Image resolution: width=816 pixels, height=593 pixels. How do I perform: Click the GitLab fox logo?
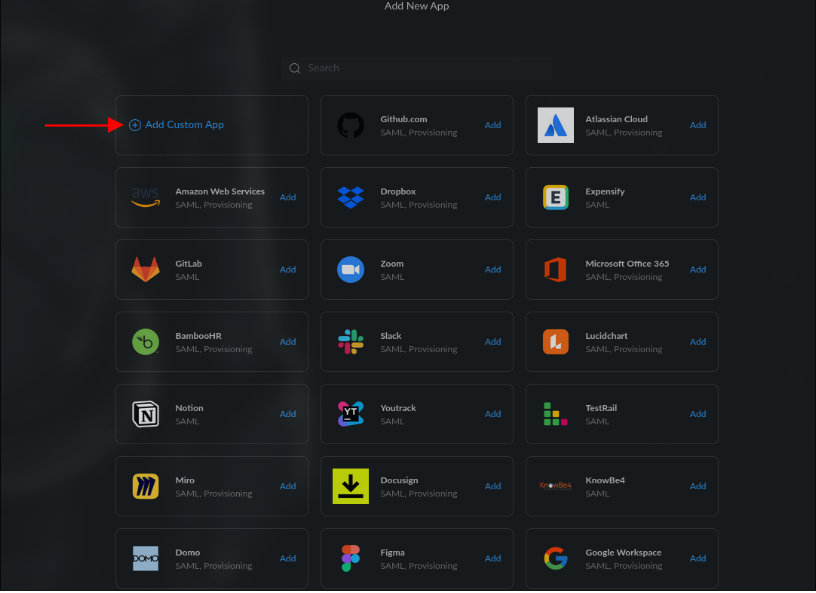click(145, 269)
